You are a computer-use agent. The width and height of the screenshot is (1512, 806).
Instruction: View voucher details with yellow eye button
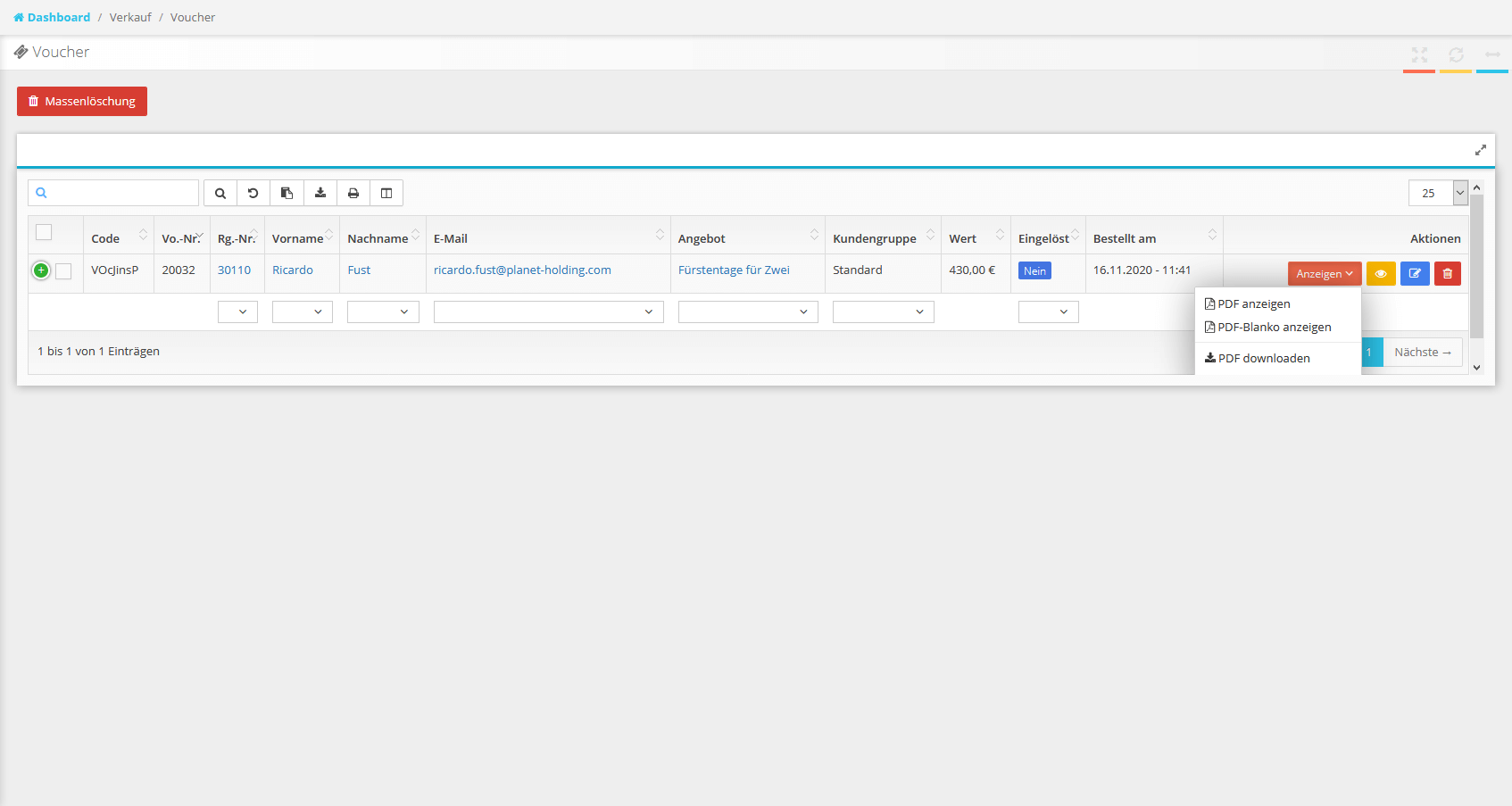pyautogui.click(x=1381, y=274)
